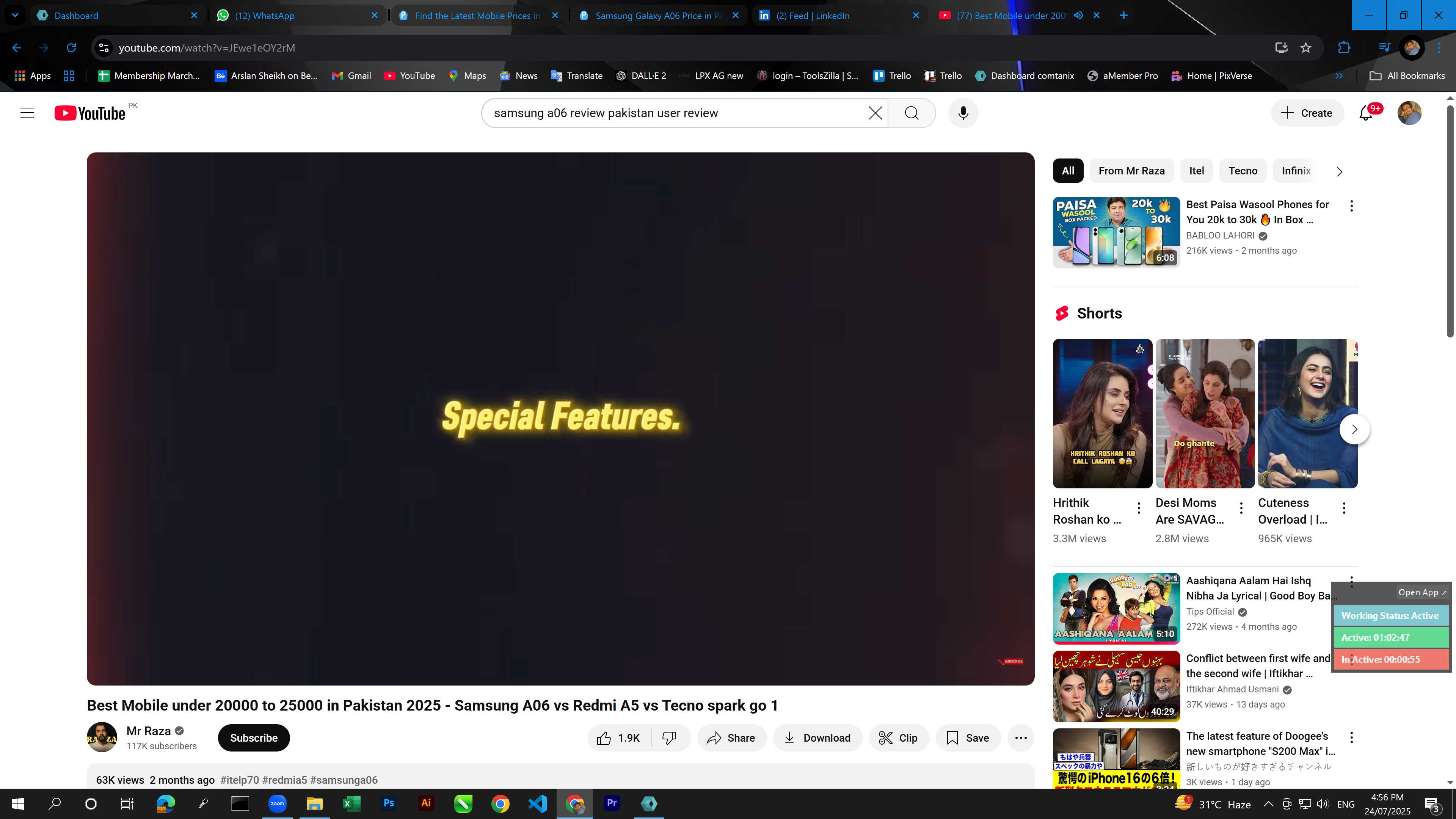This screenshot has width=1456, height=819.
Task: Click Open App in tracker widget
Action: point(1421,592)
